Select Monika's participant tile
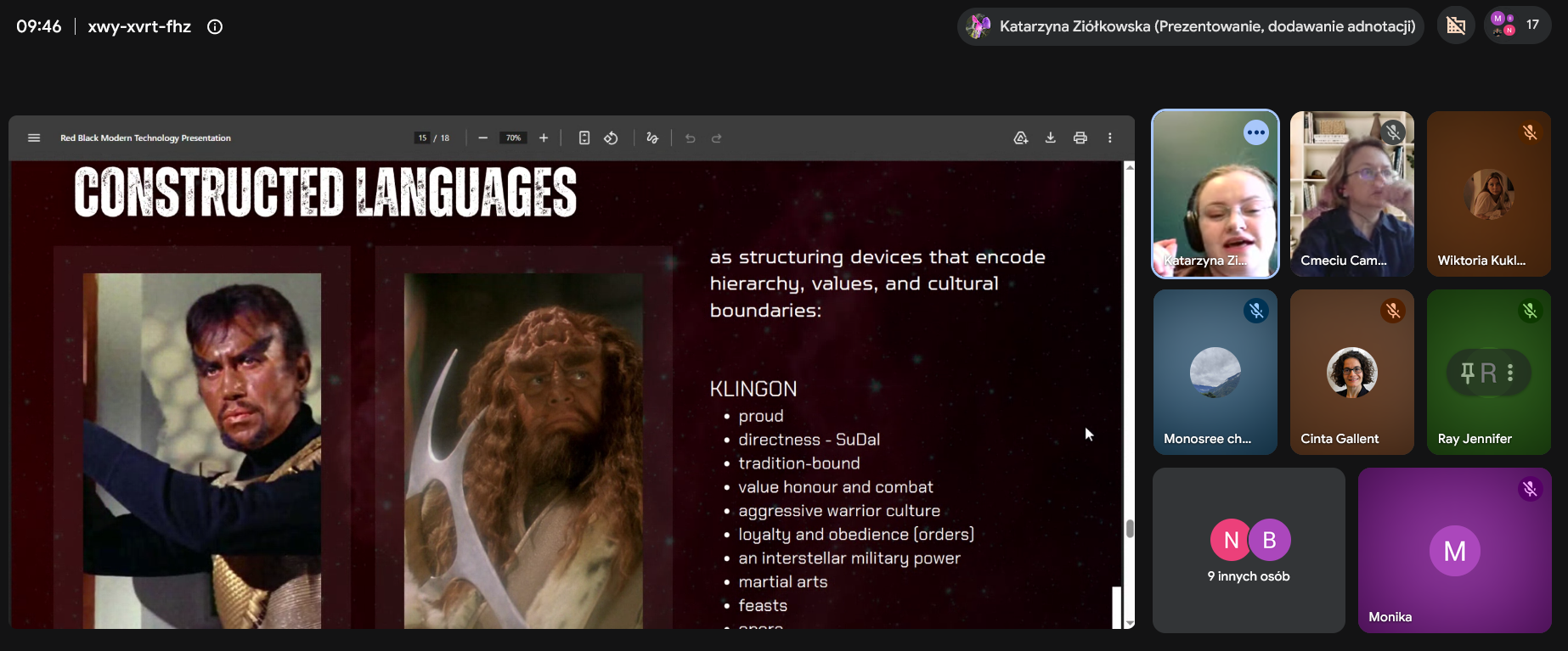1568x651 pixels. pos(1455,550)
